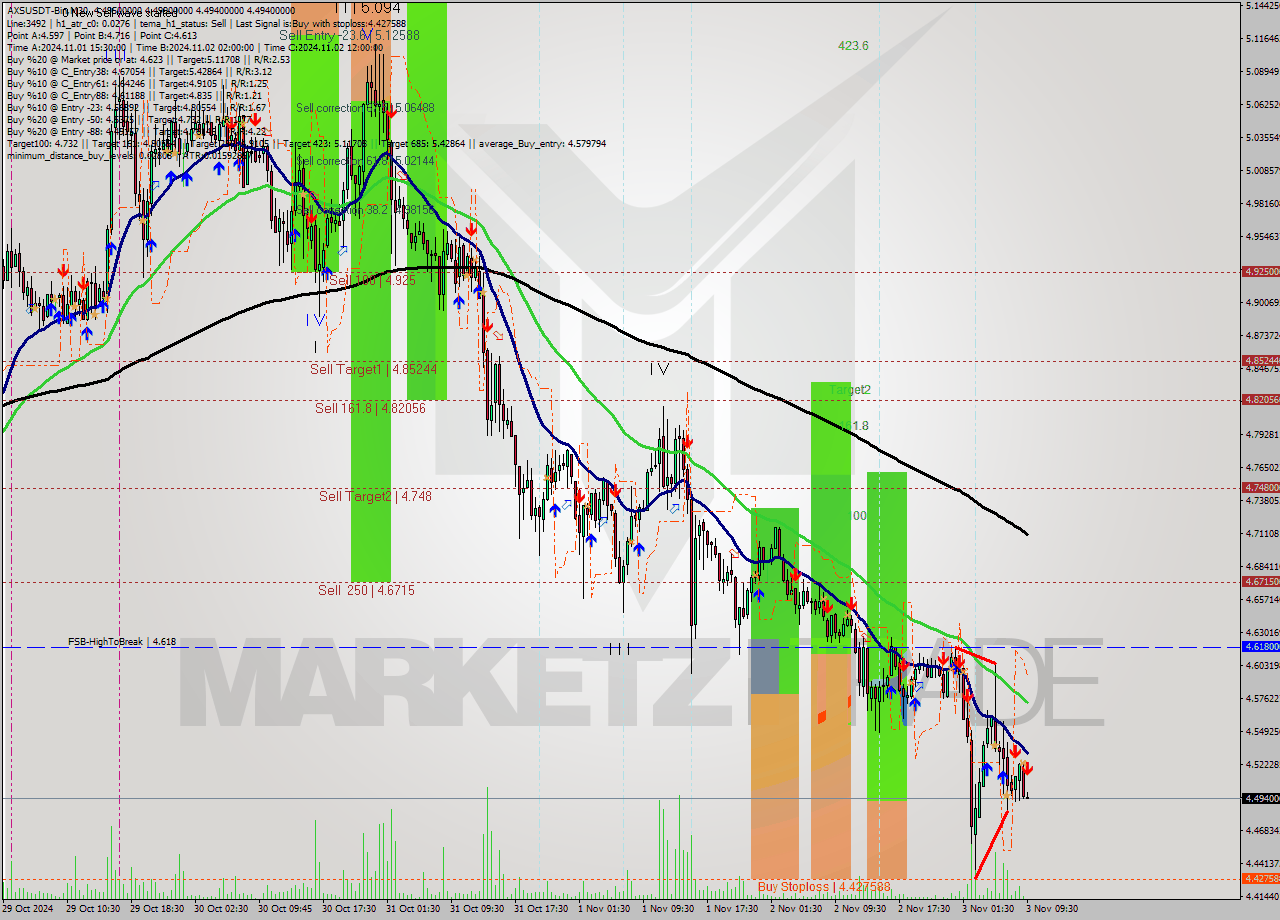The width and height of the screenshot is (1280, 920).
Task: Click the 'Sell 250 | 4.6715' label
Action: 366,591
